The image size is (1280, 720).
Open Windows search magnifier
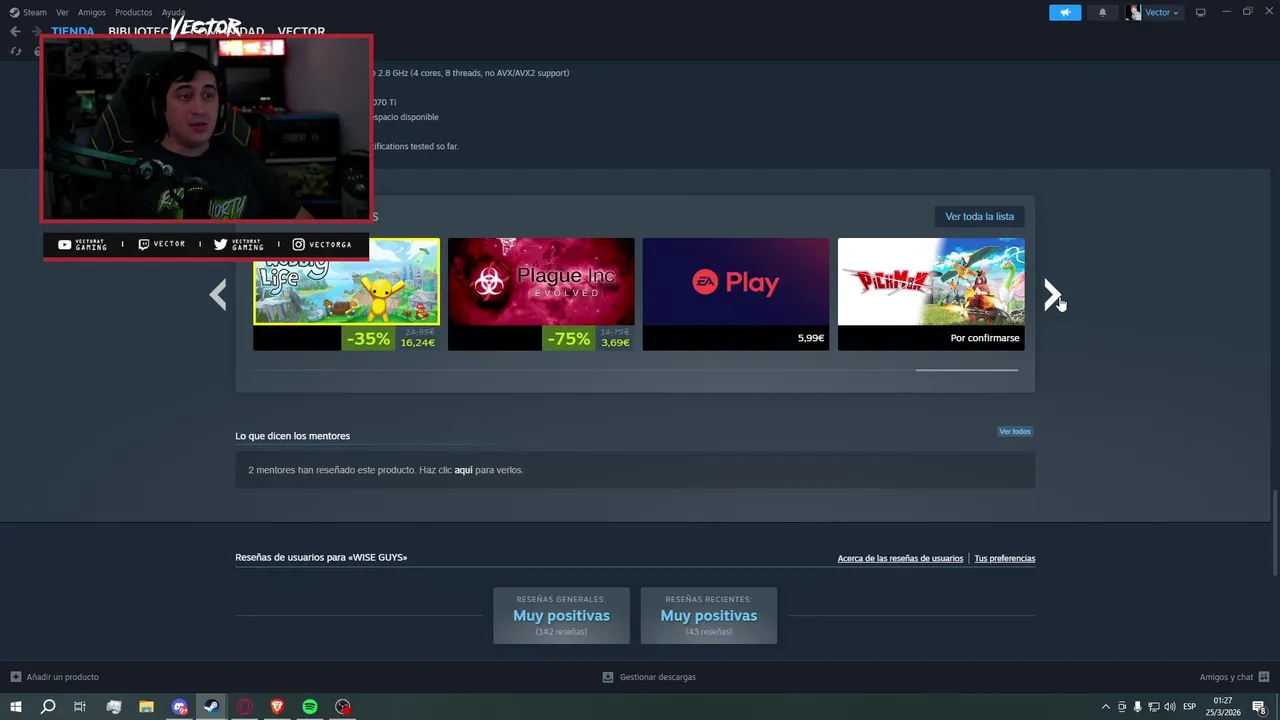click(47, 707)
